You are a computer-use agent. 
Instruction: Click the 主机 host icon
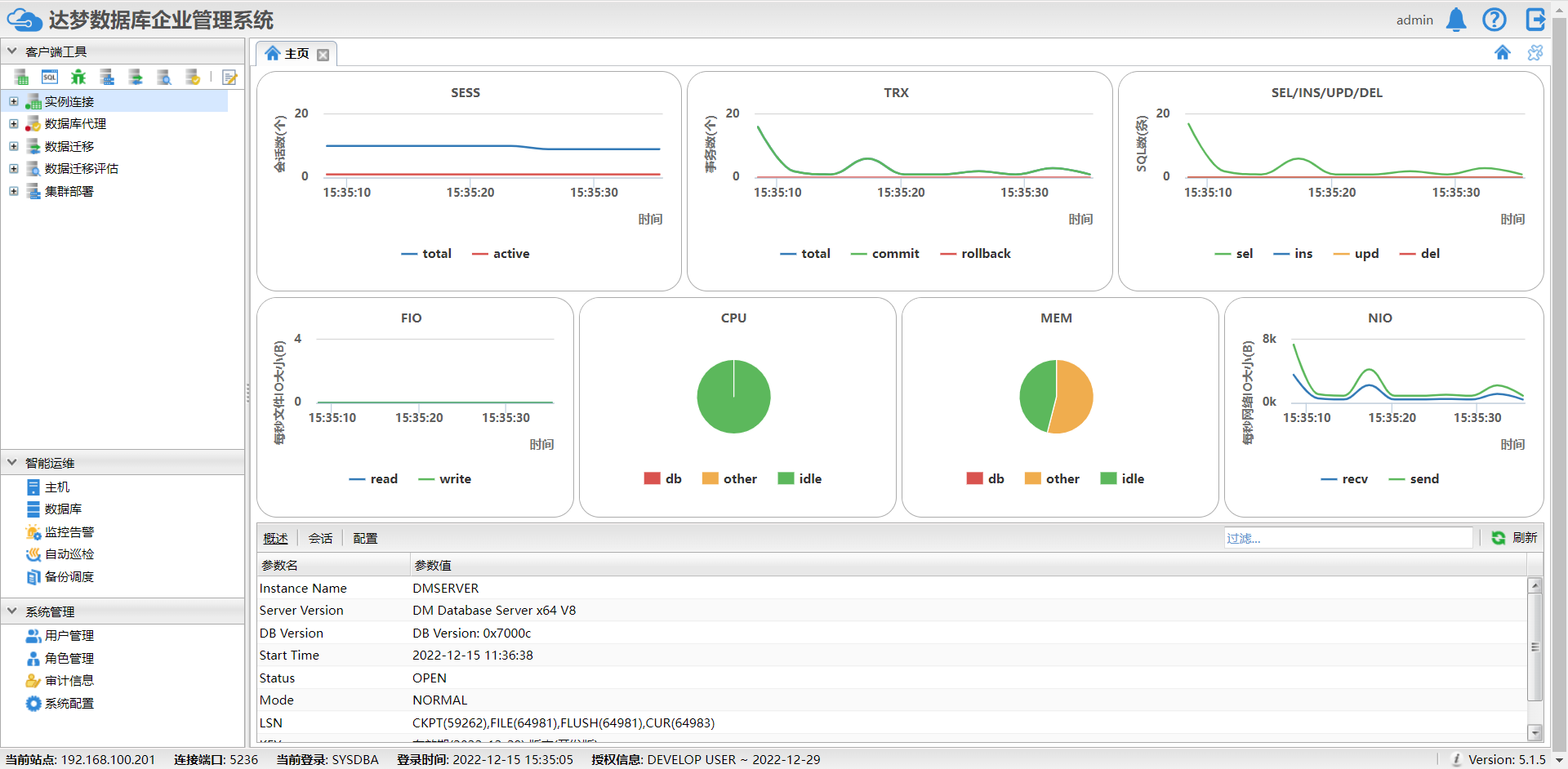click(x=33, y=487)
